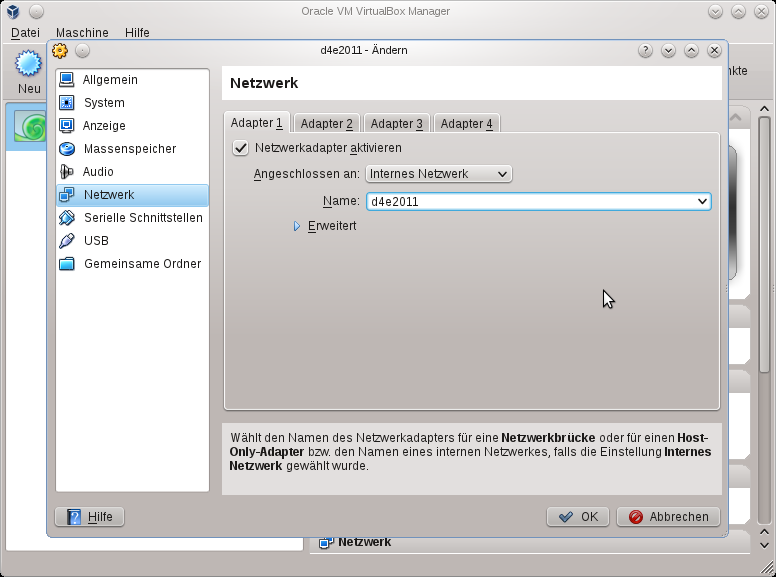Click the Anzeige monitor icon
The height and width of the screenshot is (577, 776).
[66, 126]
